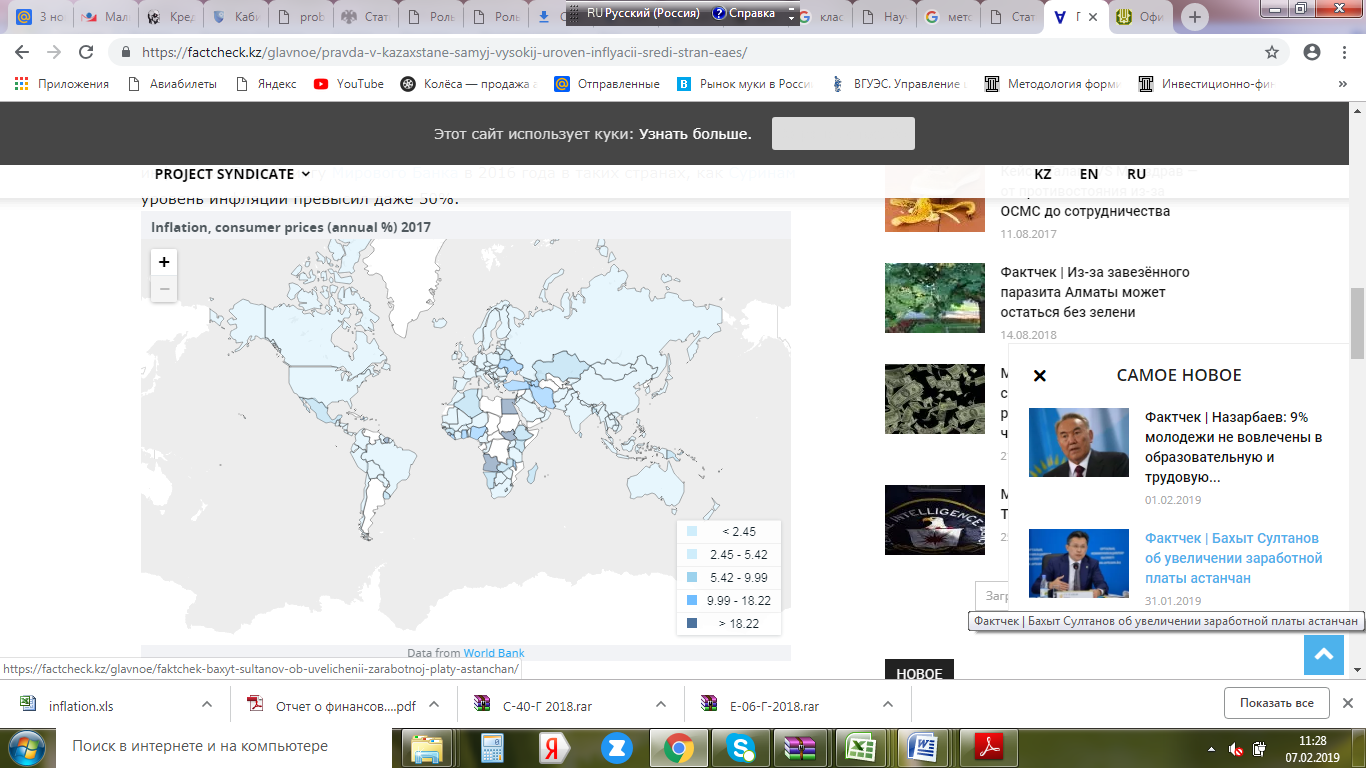Viewport: 1366px width, 768px height.
Task: Open options for Отчет о финансов pdf download
Action: click(434, 704)
